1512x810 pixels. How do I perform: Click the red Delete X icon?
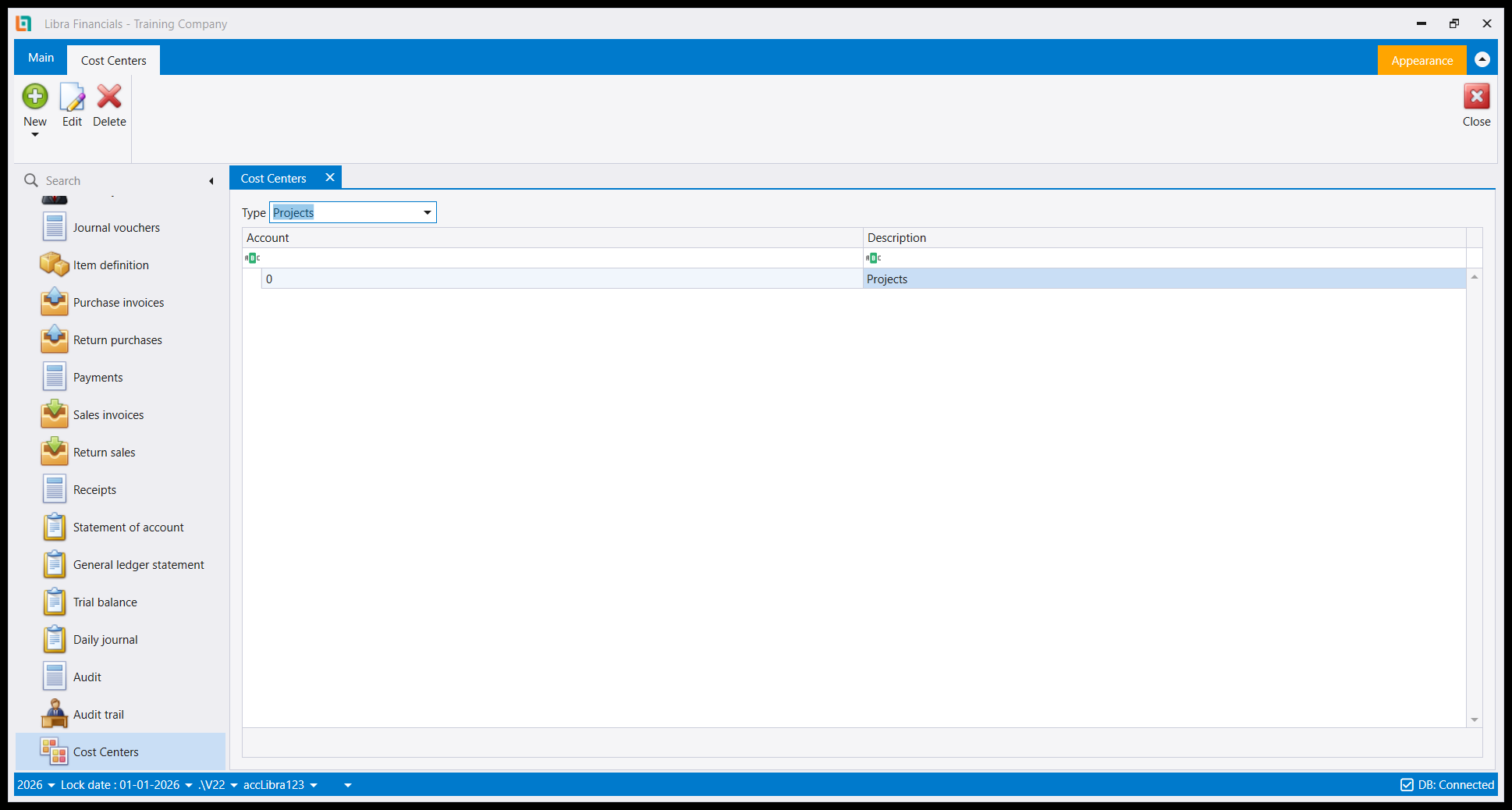[109, 97]
